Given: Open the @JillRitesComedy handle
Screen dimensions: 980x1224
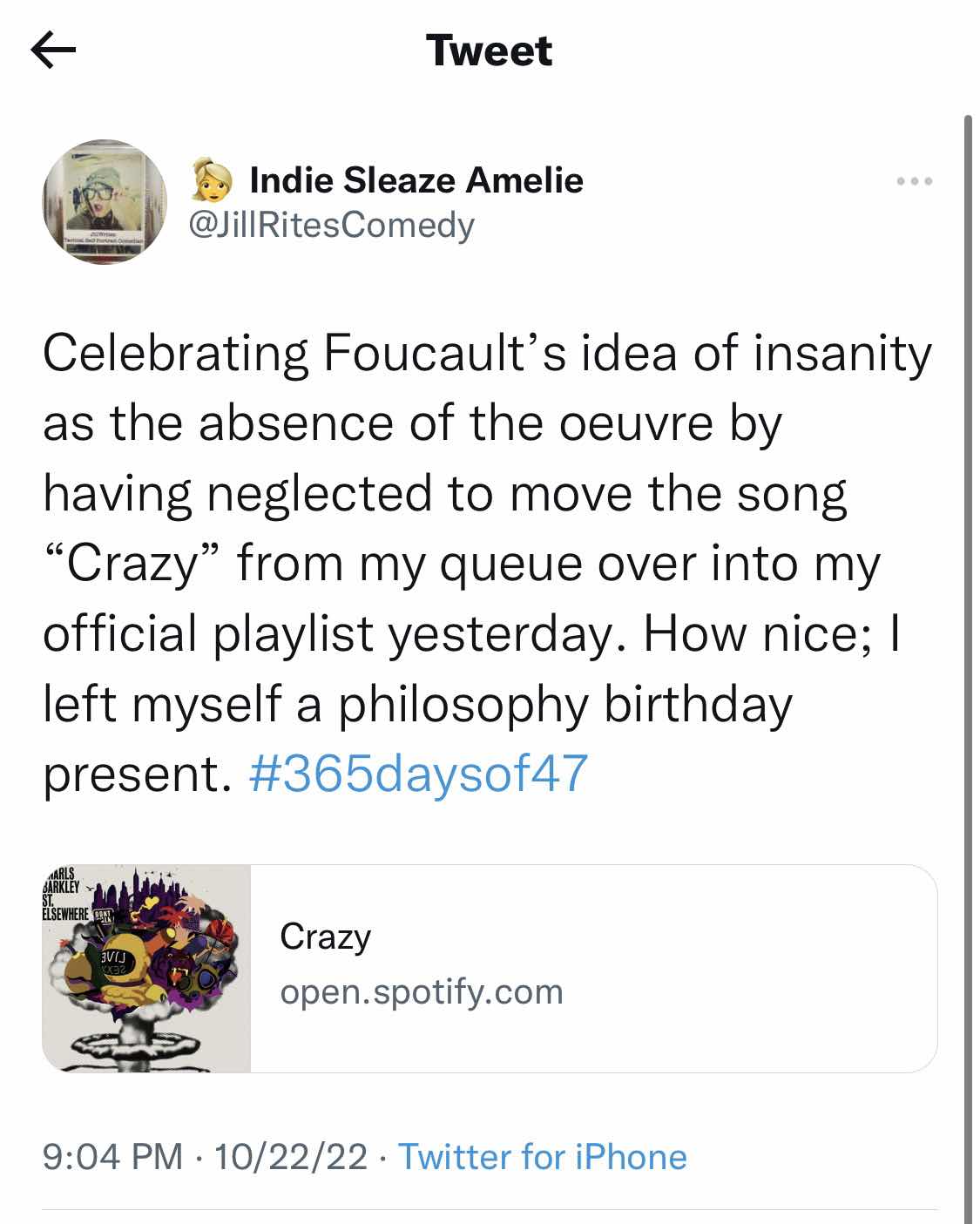Looking at the screenshot, I should 332,226.
